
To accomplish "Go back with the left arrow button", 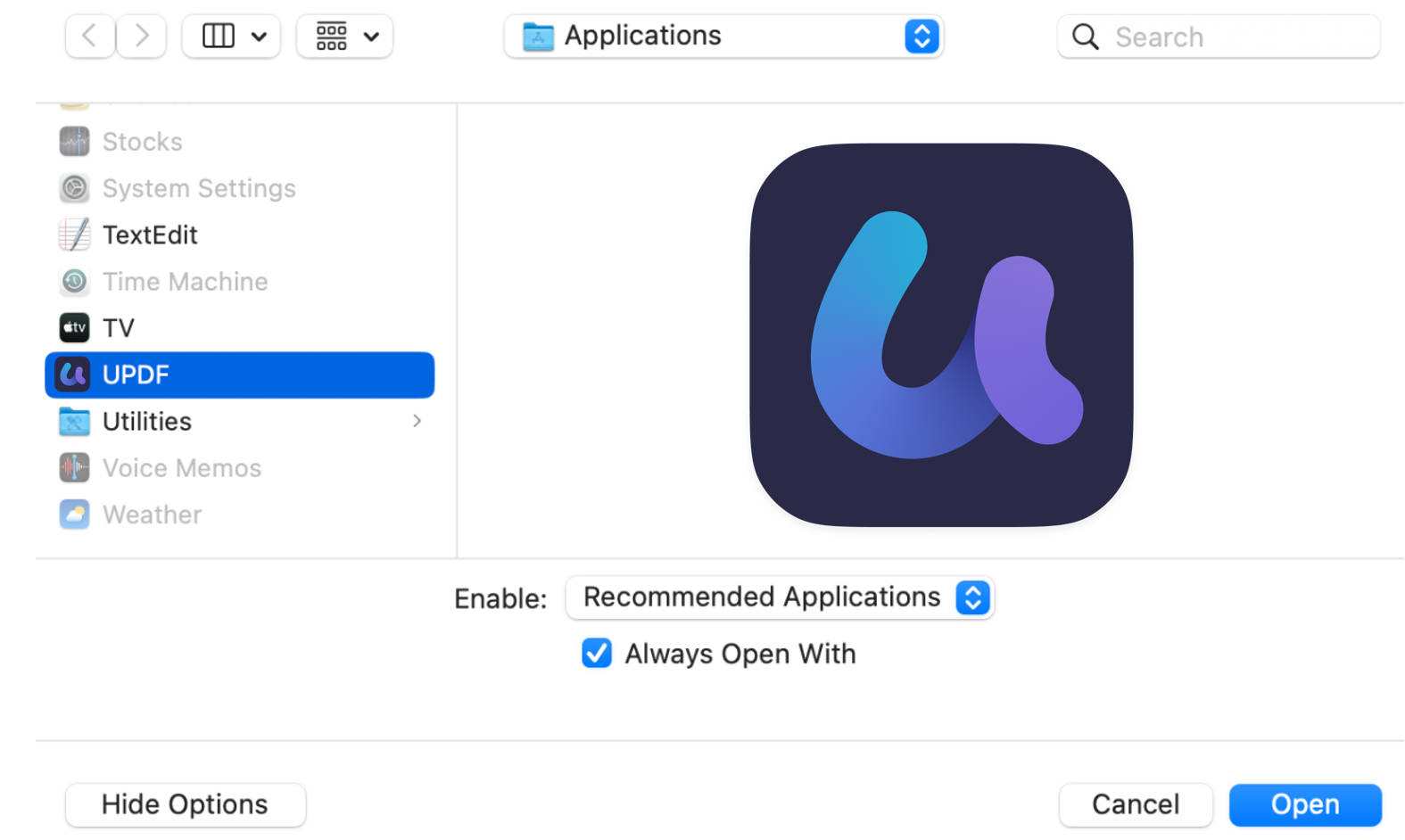I will [x=90, y=37].
